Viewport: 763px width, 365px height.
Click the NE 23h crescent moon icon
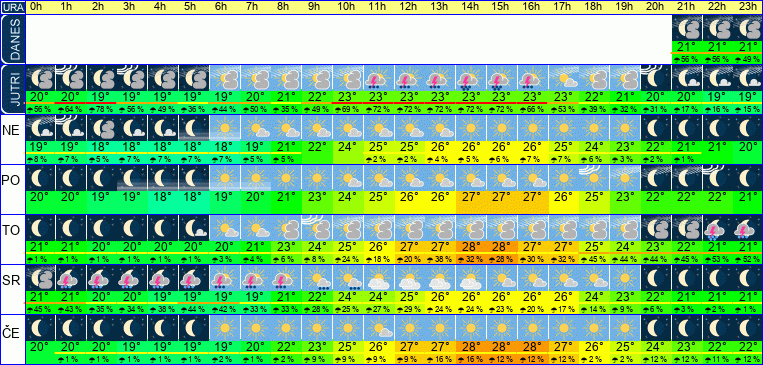(x=748, y=128)
